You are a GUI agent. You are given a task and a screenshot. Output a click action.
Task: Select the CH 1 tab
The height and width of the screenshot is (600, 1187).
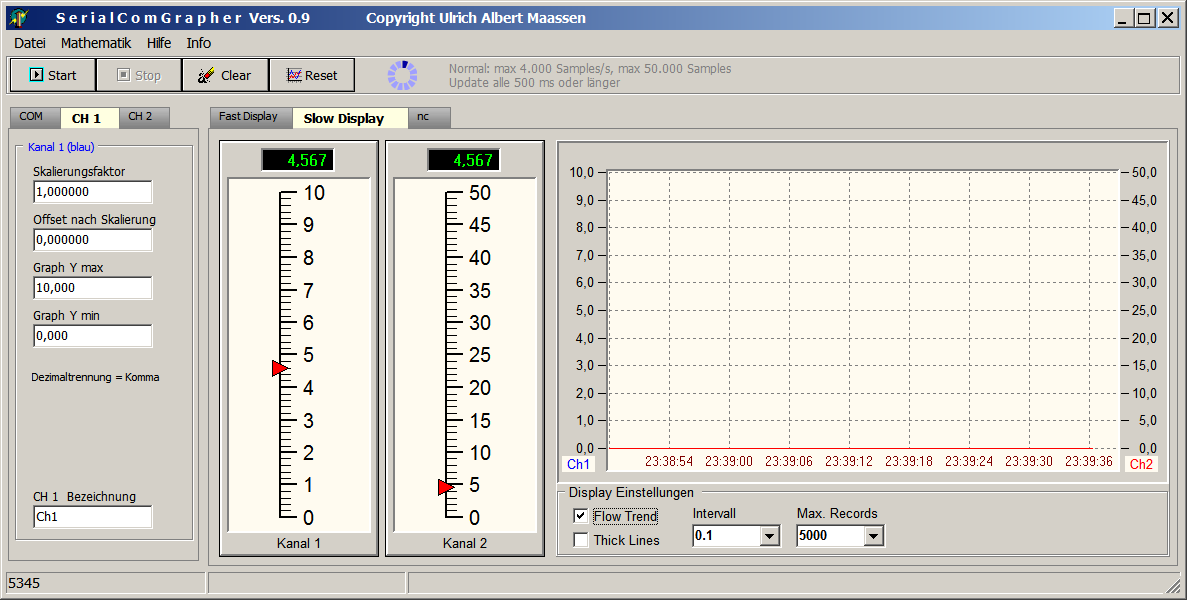[x=89, y=118]
